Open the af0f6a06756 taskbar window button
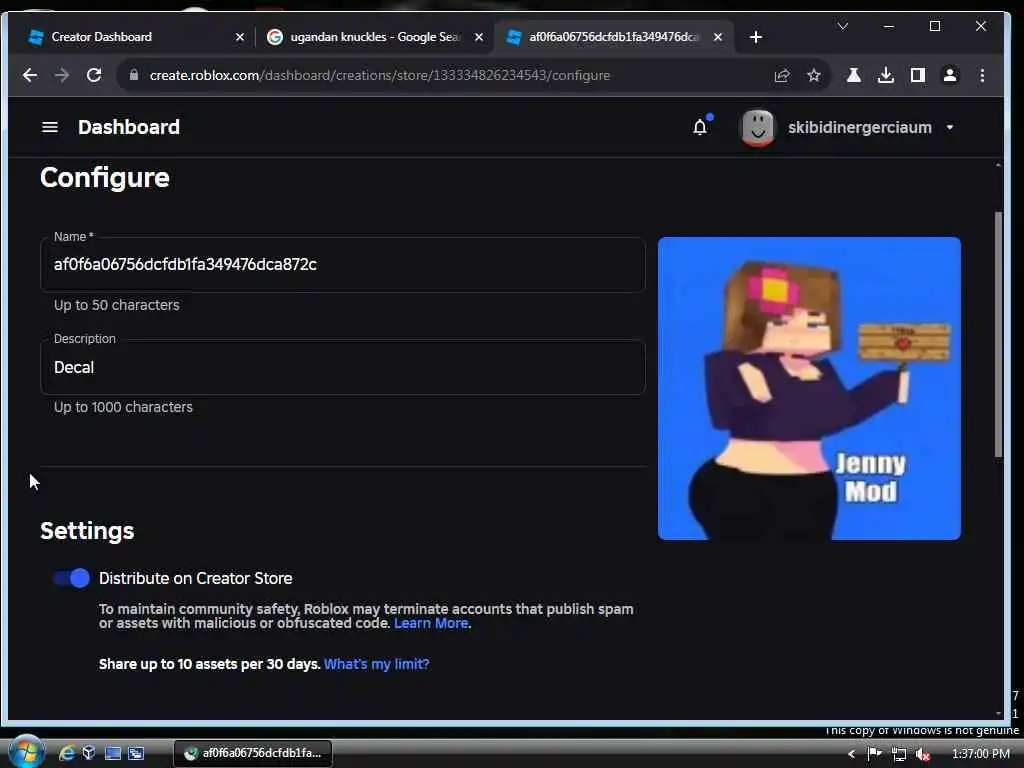 (253, 754)
